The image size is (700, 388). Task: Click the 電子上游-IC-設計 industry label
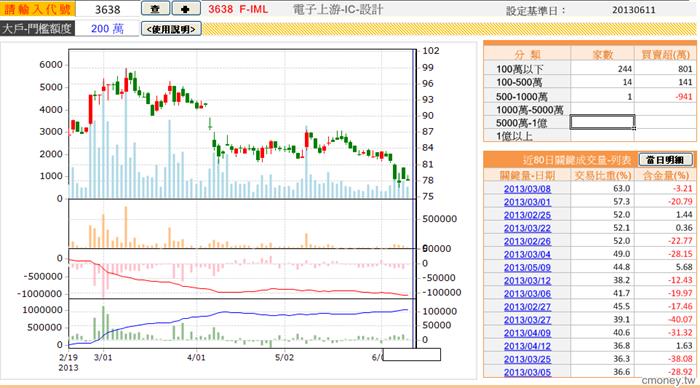[x=338, y=9]
